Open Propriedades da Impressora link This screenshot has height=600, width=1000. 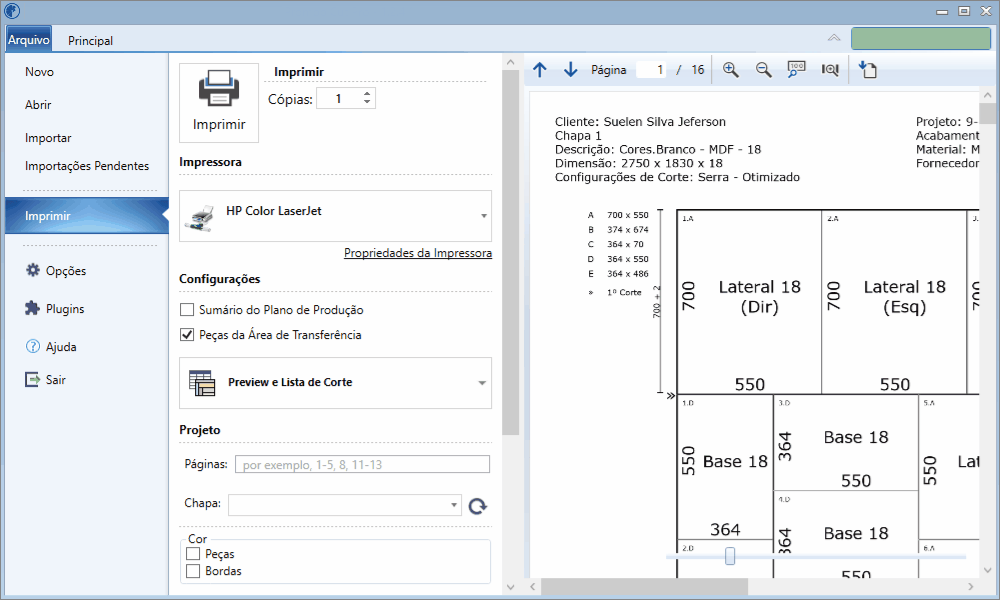pos(418,253)
